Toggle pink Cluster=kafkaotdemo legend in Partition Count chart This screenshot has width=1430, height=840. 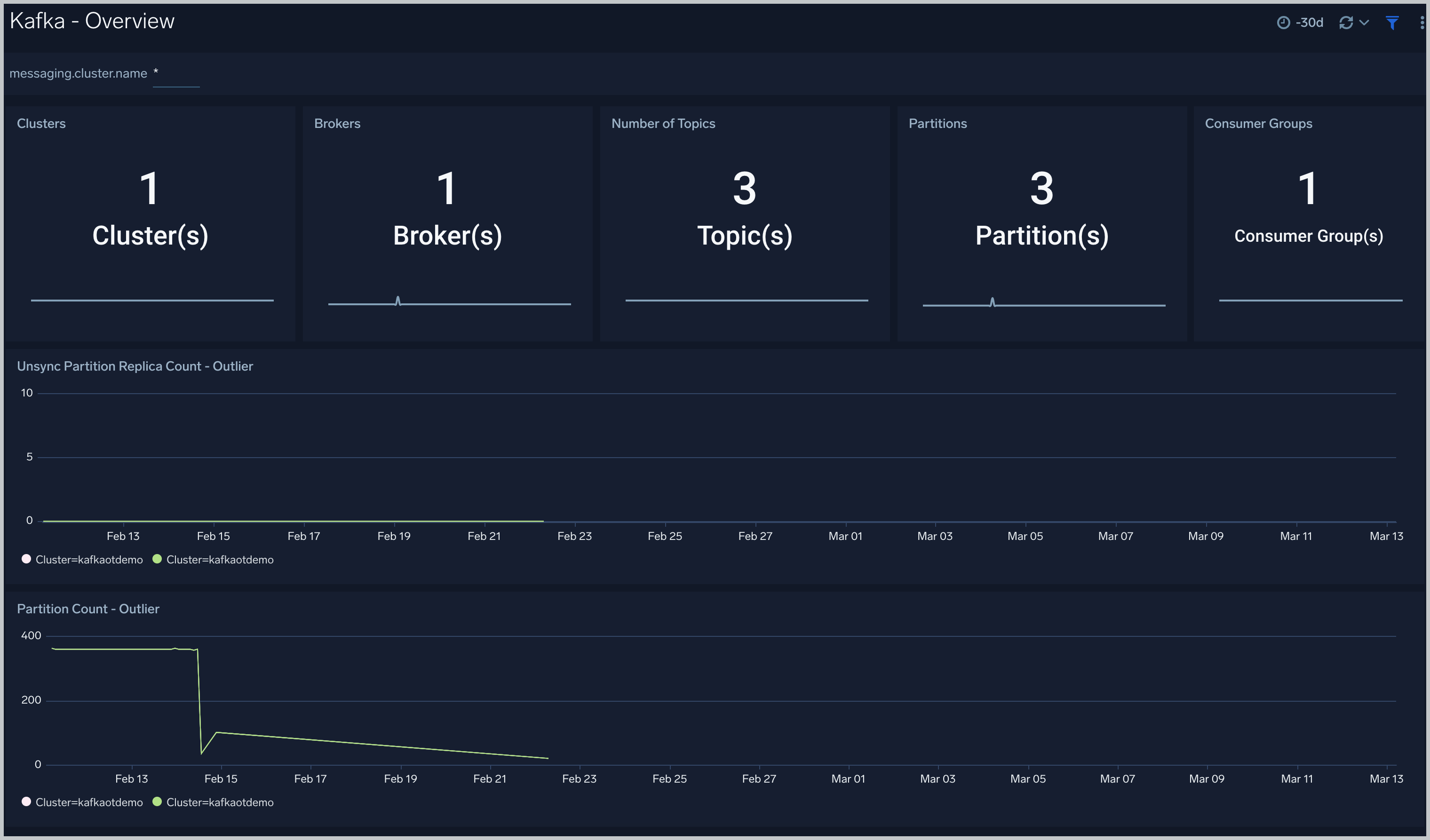coord(82,802)
